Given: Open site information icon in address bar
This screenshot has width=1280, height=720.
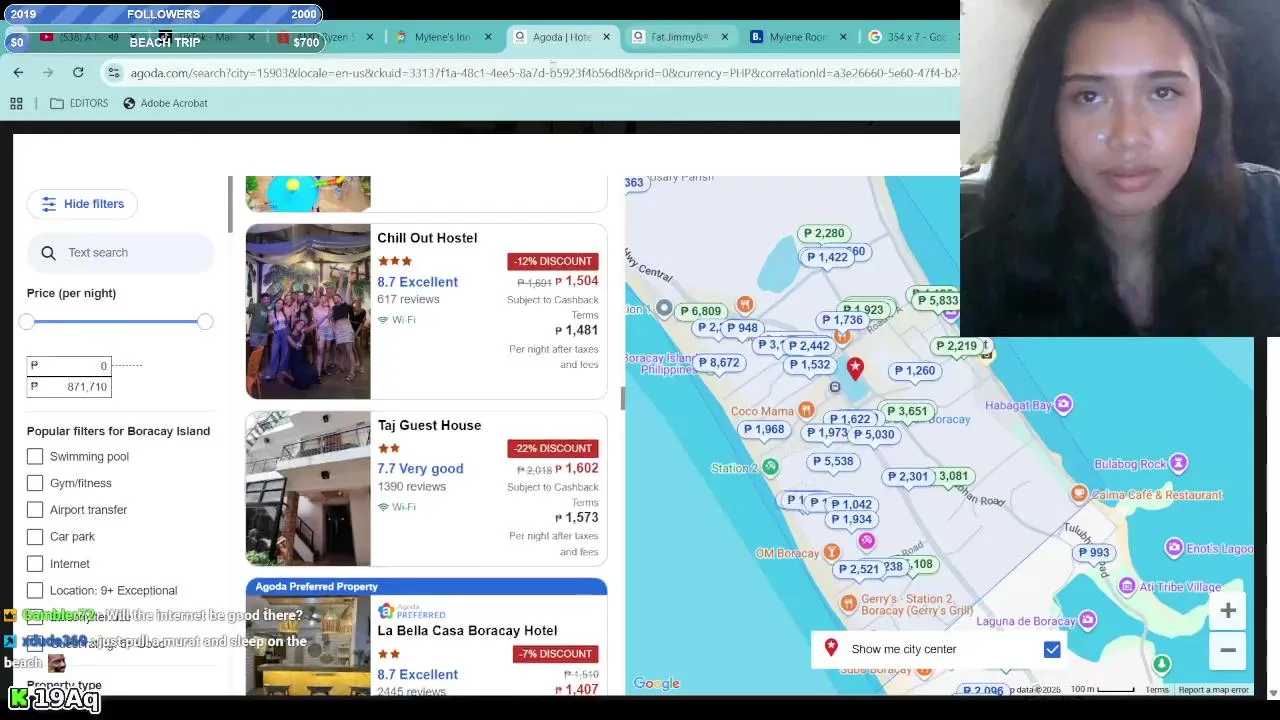Looking at the screenshot, I should coord(114,73).
